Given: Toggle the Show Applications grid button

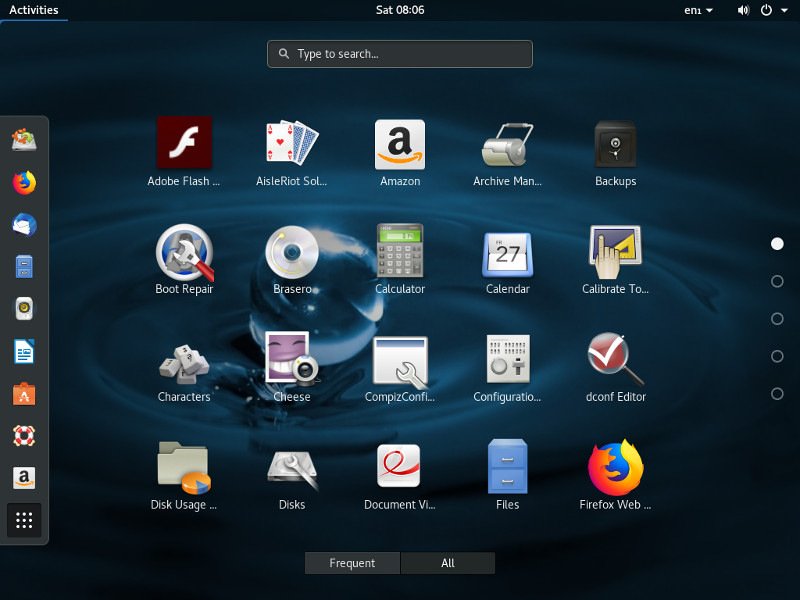Looking at the screenshot, I should point(24,520).
